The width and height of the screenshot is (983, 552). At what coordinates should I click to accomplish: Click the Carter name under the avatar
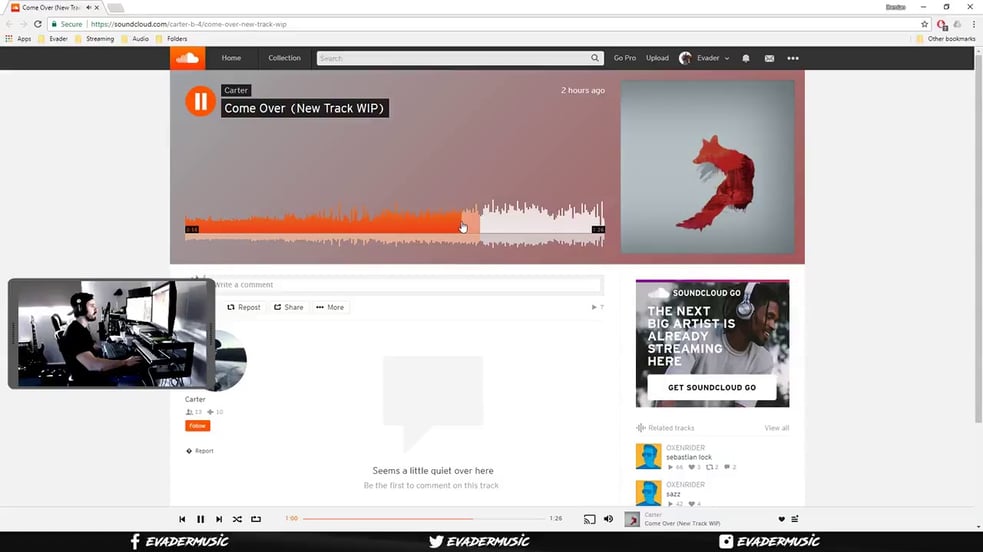tap(195, 399)
